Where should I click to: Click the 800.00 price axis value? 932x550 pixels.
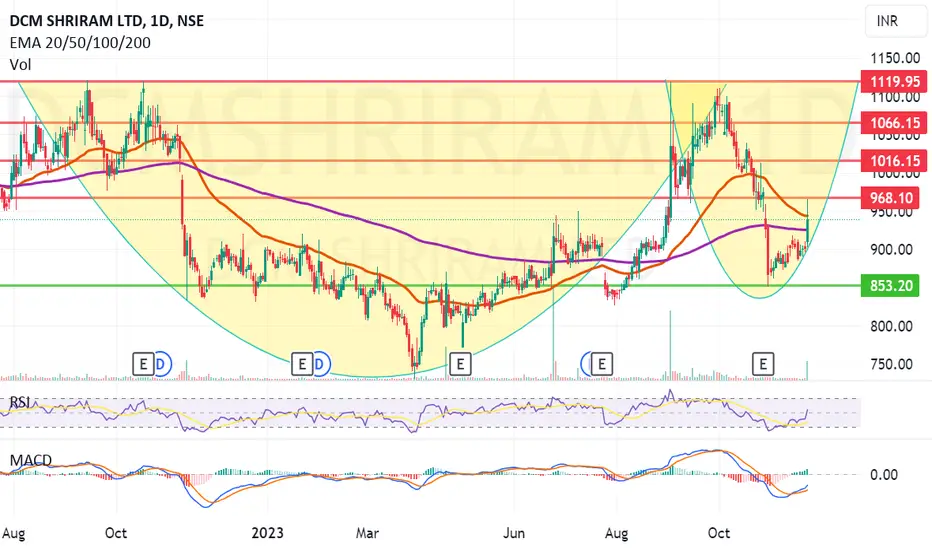coord(891,326)
